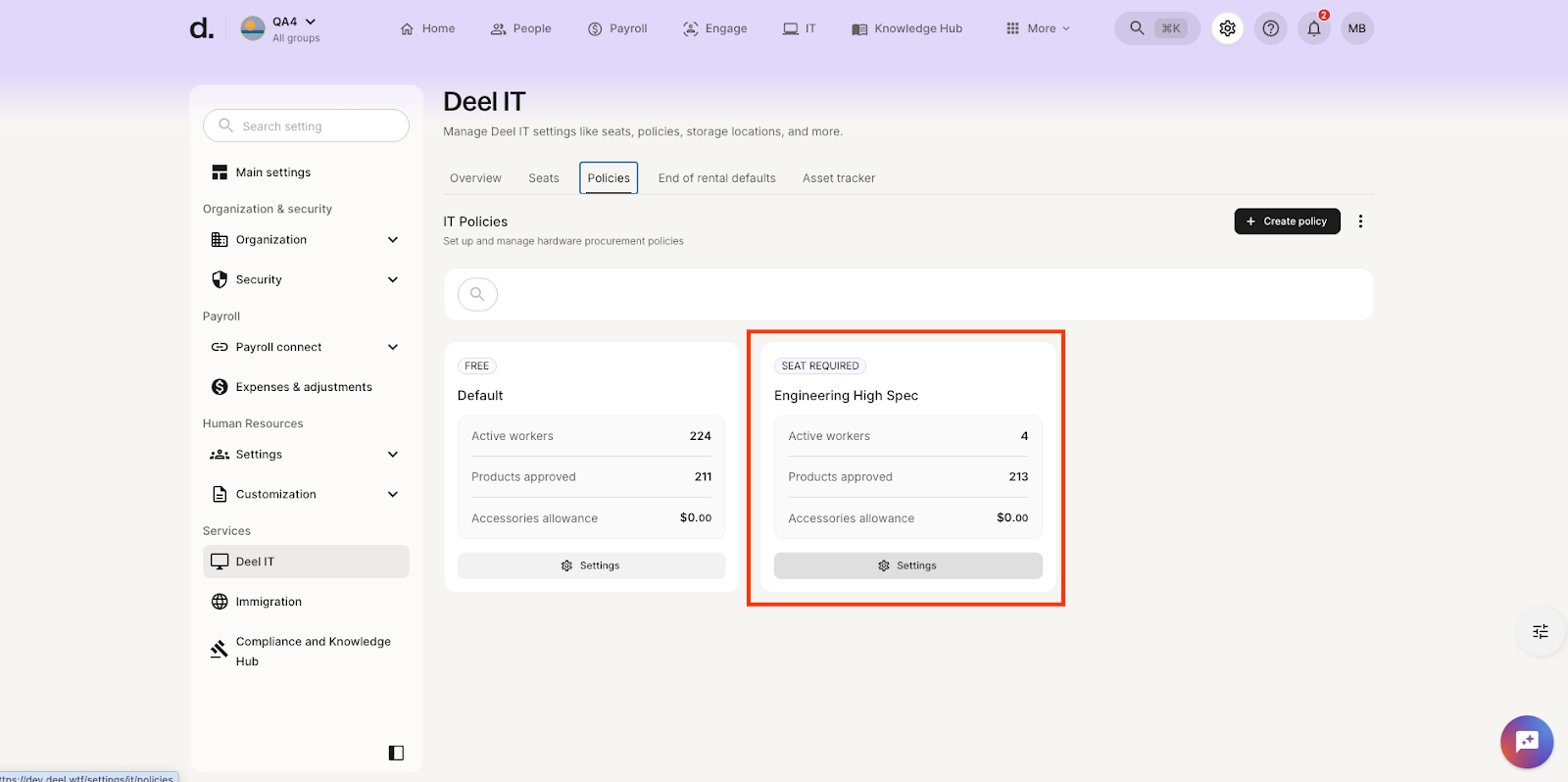Open the settings gear in top bar
Viewport: 1568px width, 782px height.
click(x=1227, y=28)
